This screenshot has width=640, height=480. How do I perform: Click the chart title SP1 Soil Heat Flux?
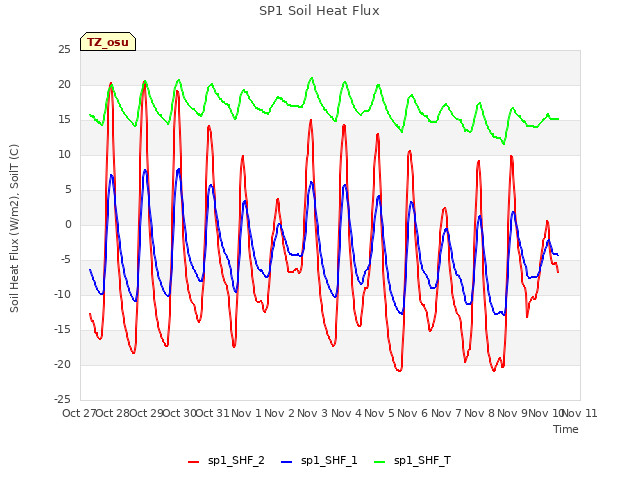pos(319,11)
